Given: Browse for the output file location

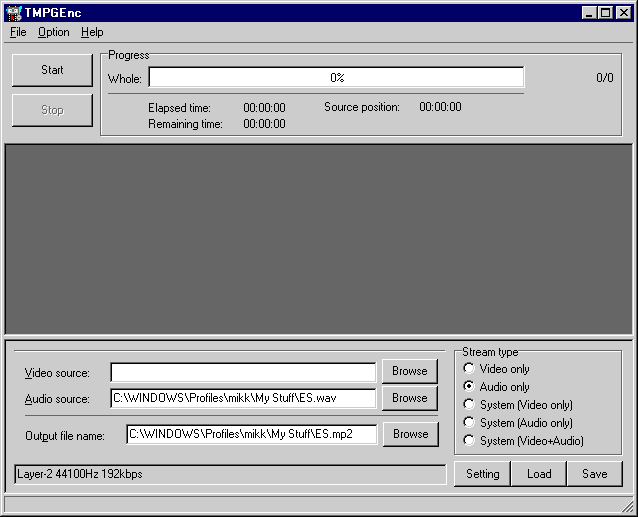Looking at the screenshot, I should click(411, 434).
